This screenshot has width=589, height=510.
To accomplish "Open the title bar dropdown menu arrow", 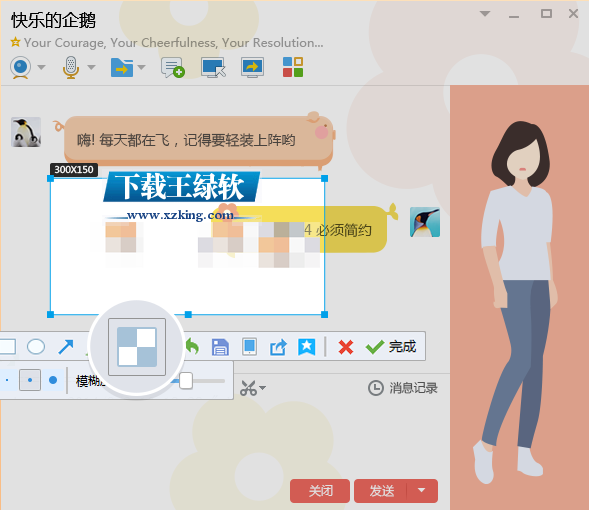I will click(x=485, y=14).
